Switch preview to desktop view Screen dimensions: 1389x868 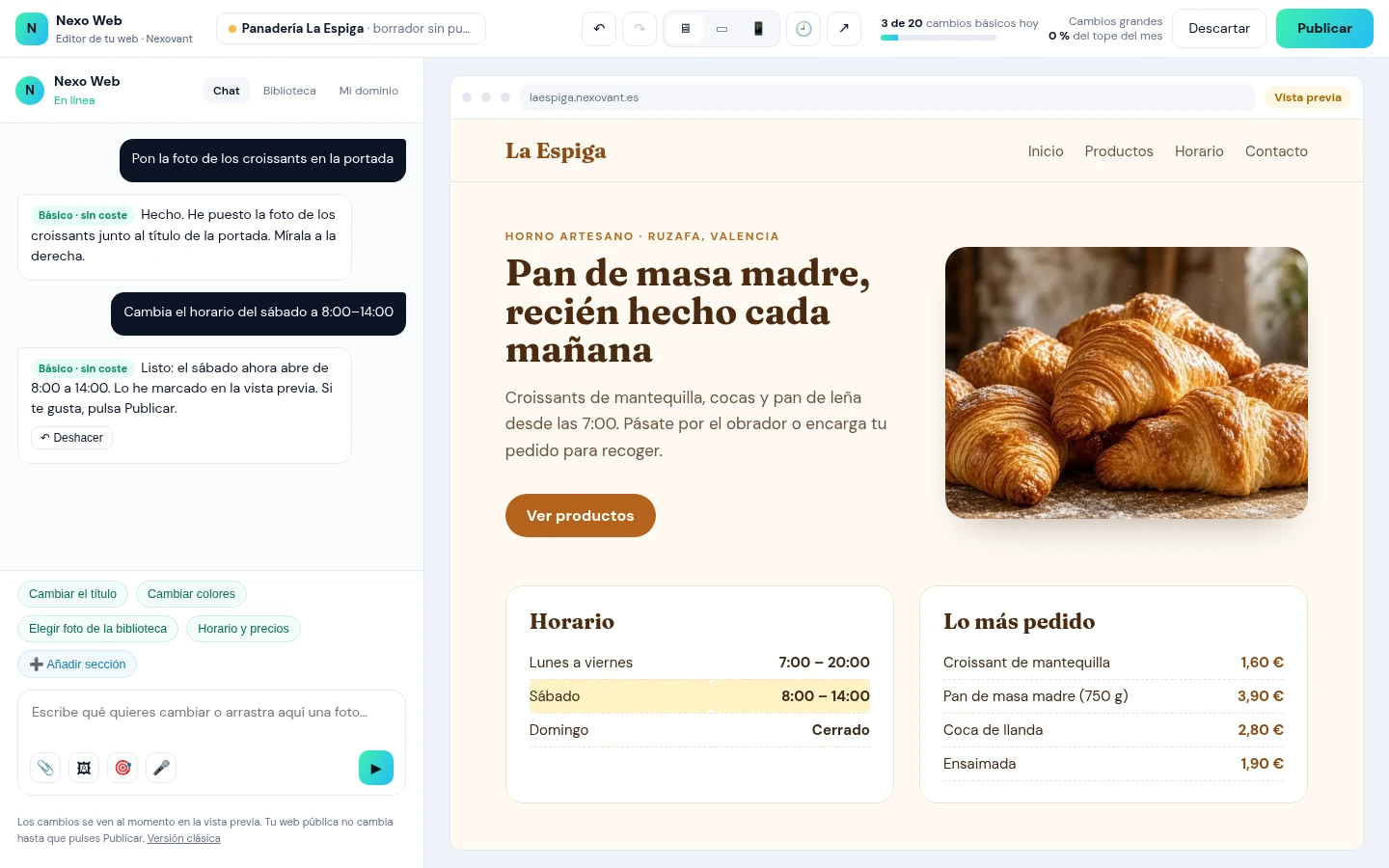coord(685,29)
